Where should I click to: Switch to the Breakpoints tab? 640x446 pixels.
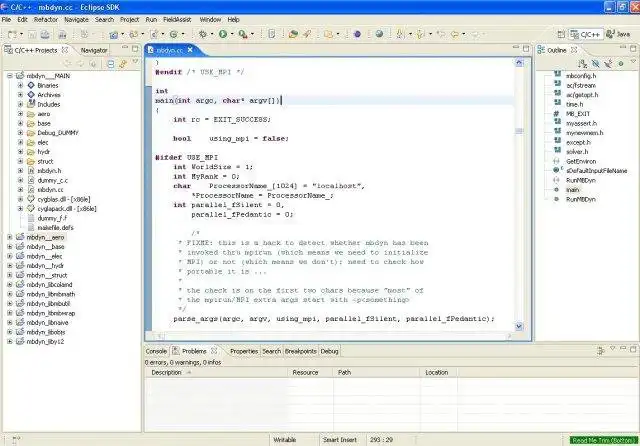pyautogui.click(x=301, y=351)
